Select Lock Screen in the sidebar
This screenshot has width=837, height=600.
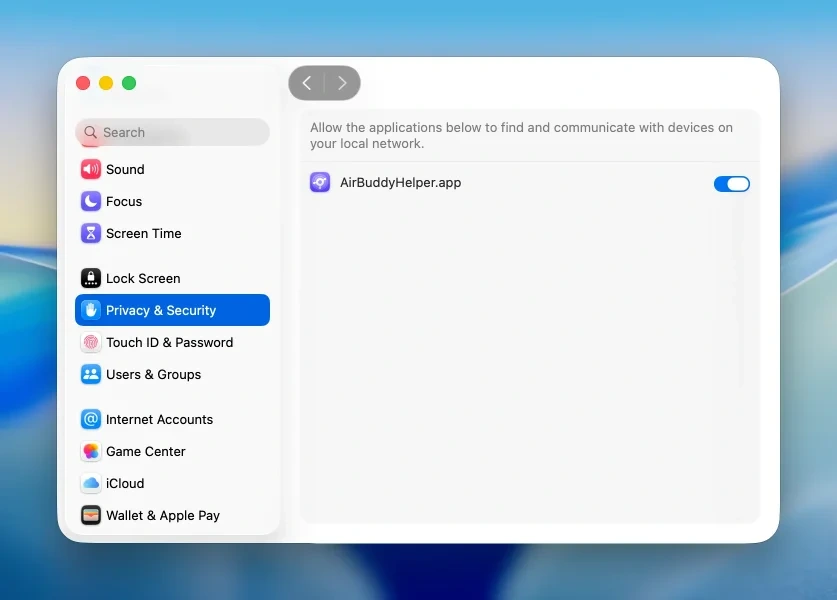(x=172, y=278)
